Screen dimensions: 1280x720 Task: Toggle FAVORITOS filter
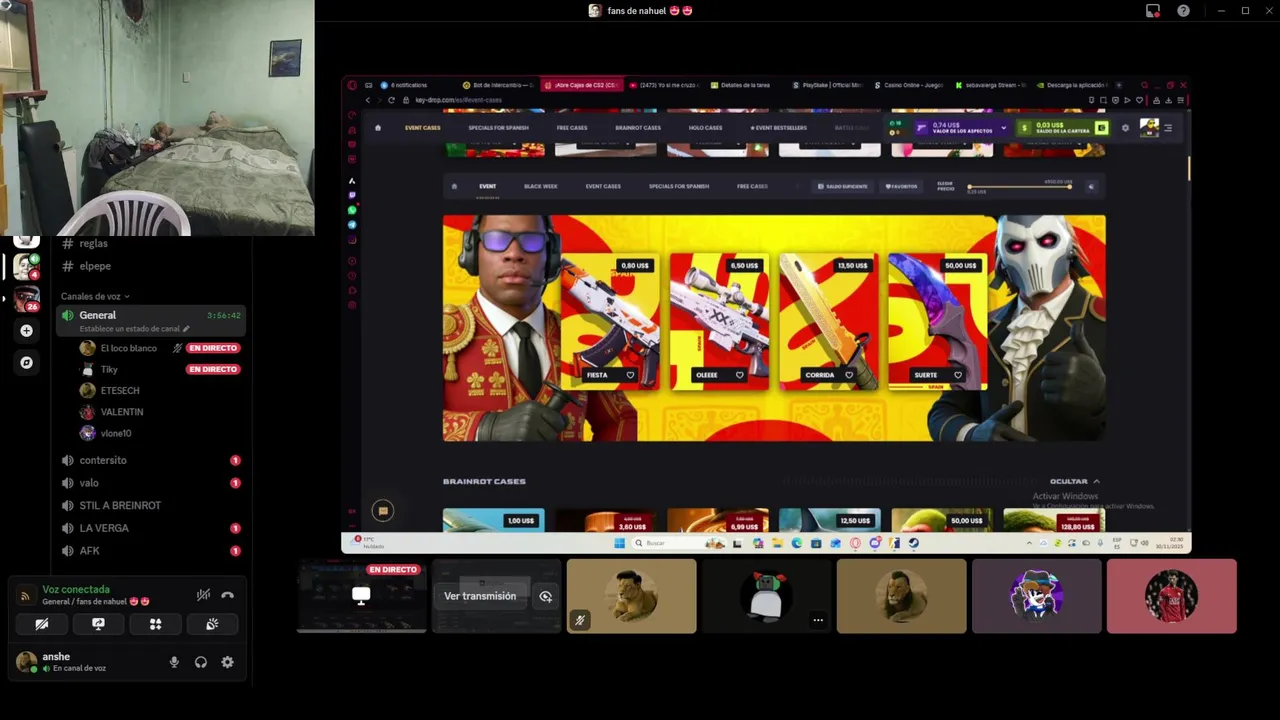(x=901, y=186)
